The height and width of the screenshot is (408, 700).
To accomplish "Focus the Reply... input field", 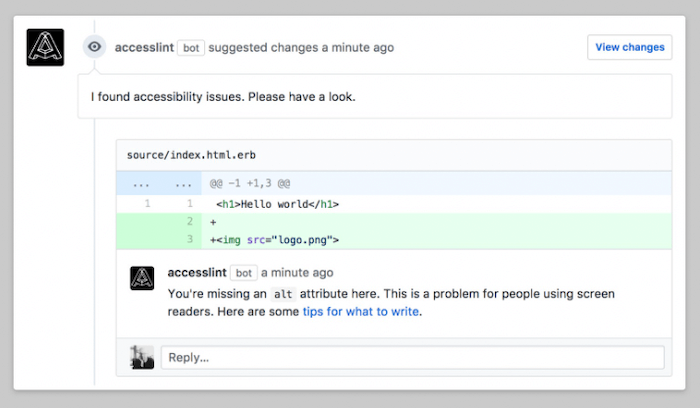I will (412, 357).
